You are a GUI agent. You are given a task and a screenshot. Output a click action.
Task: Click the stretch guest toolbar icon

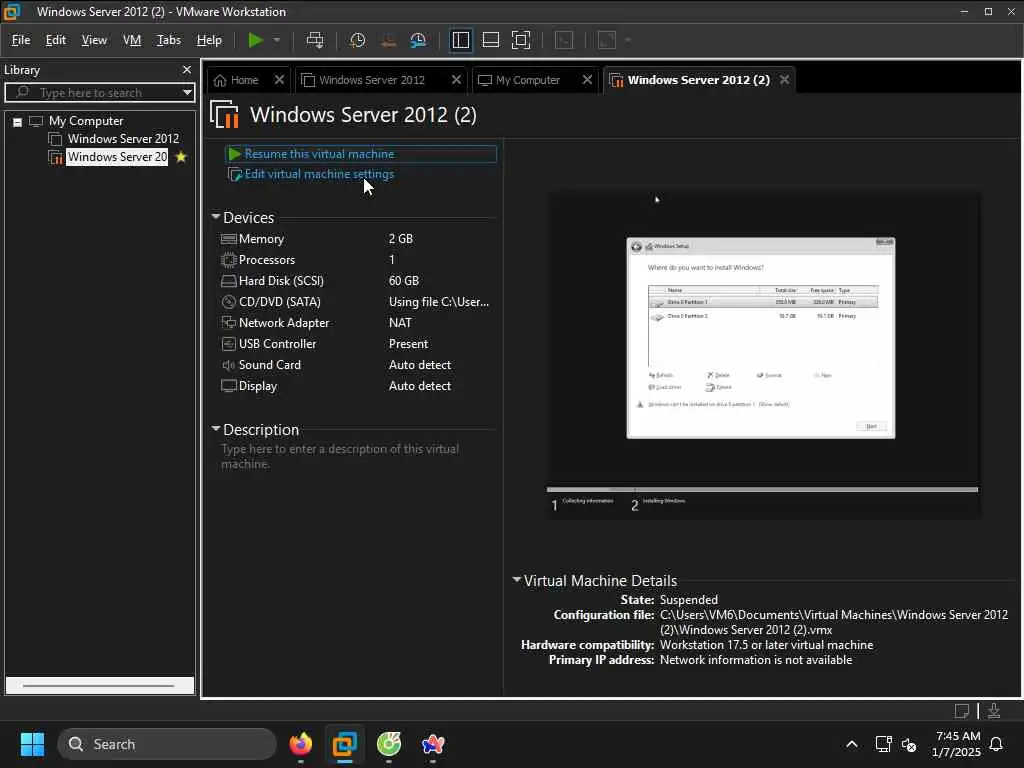click(x=607, y=40)
